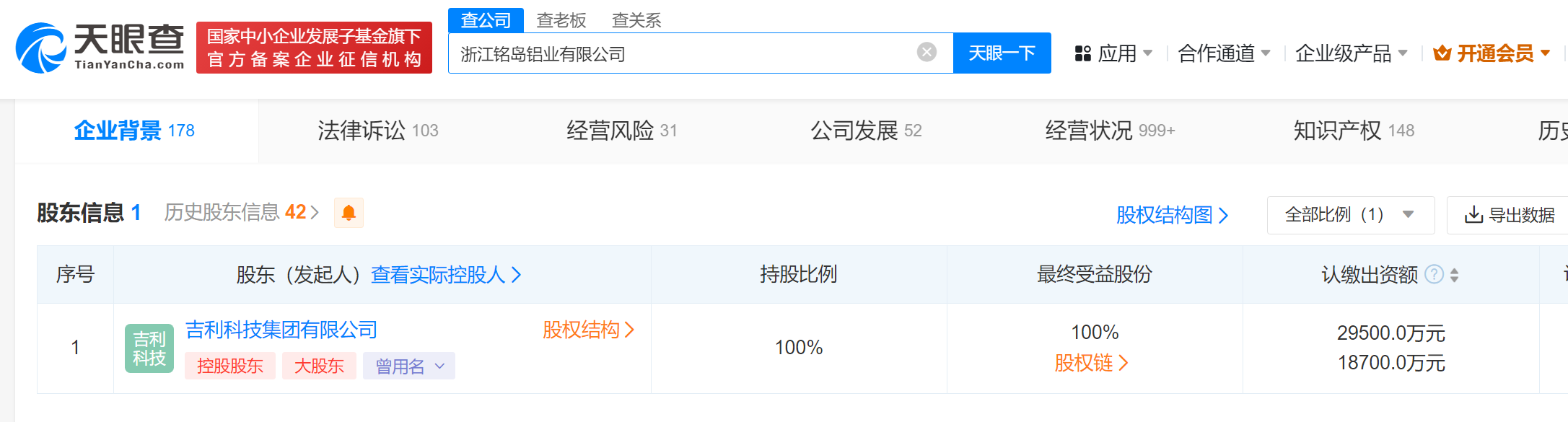This screenshot has width=1568, height=422.
Task: Click the orange bell alert icon
Action: [x=349, y=213]
